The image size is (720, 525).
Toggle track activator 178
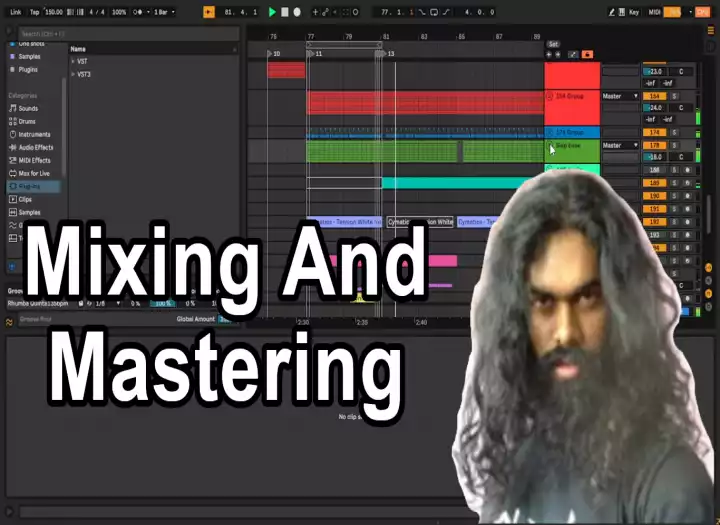654,145
